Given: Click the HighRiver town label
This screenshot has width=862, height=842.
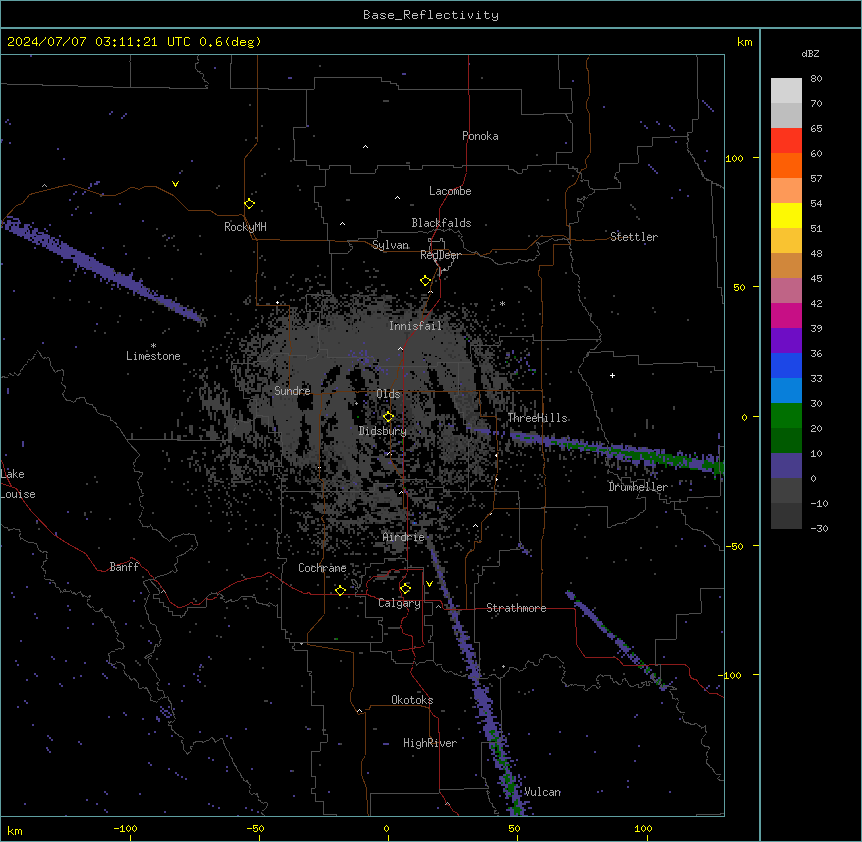Looking at the screenshot, I should click(x=430, y=743).
